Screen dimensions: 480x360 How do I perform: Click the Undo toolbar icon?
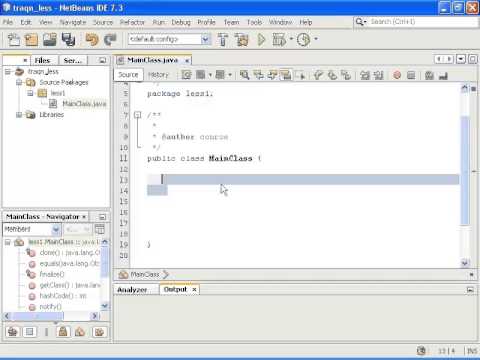pyautogui.click(x=92, y=40)
